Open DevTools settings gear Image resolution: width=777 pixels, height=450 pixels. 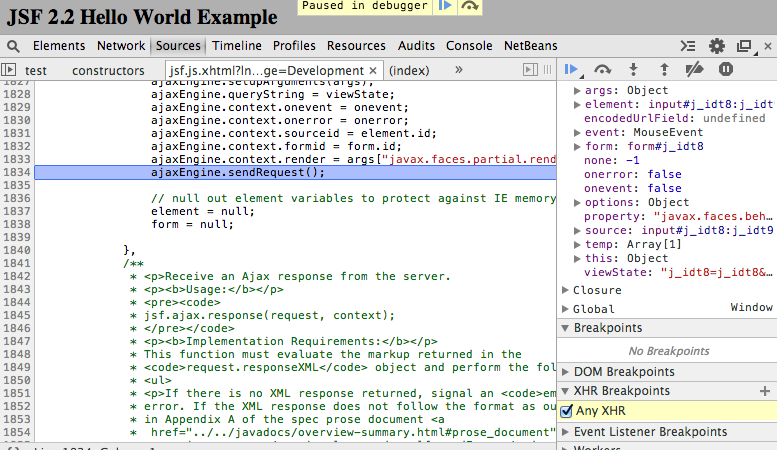coord(717,46)
